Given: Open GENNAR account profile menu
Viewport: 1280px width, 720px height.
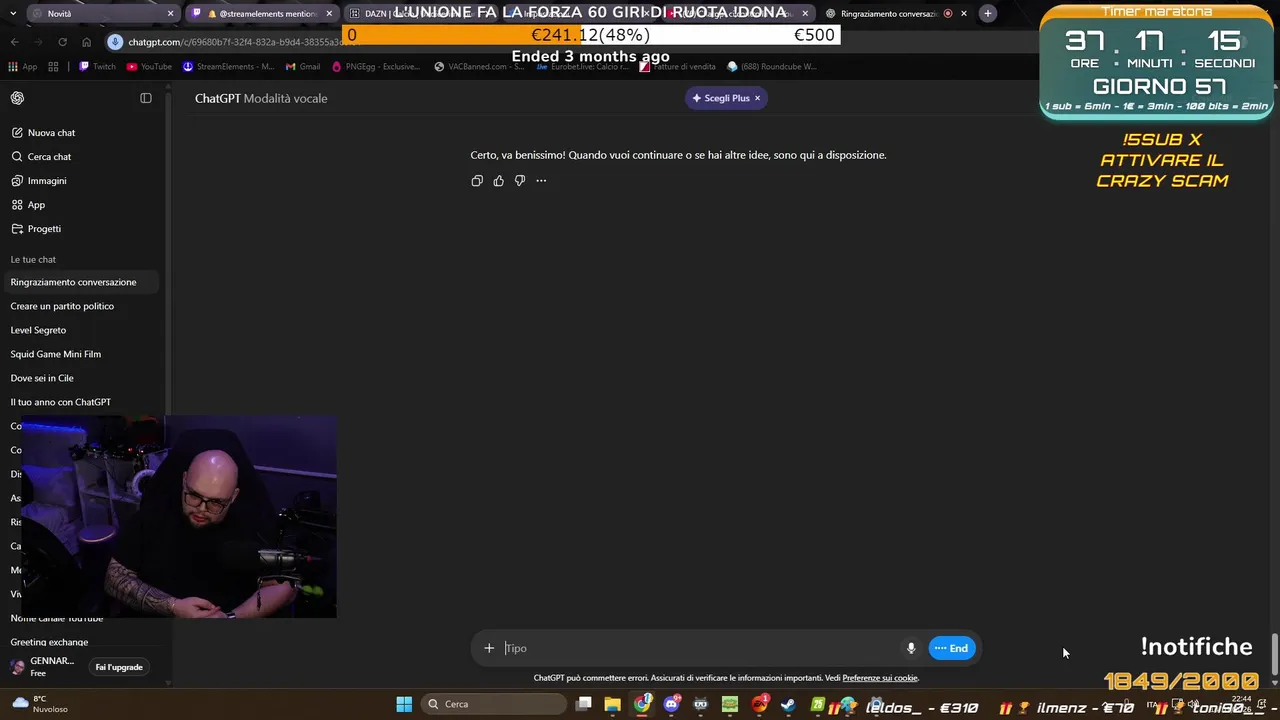Looking at the screenshot, I should click(x=45, y=667).
